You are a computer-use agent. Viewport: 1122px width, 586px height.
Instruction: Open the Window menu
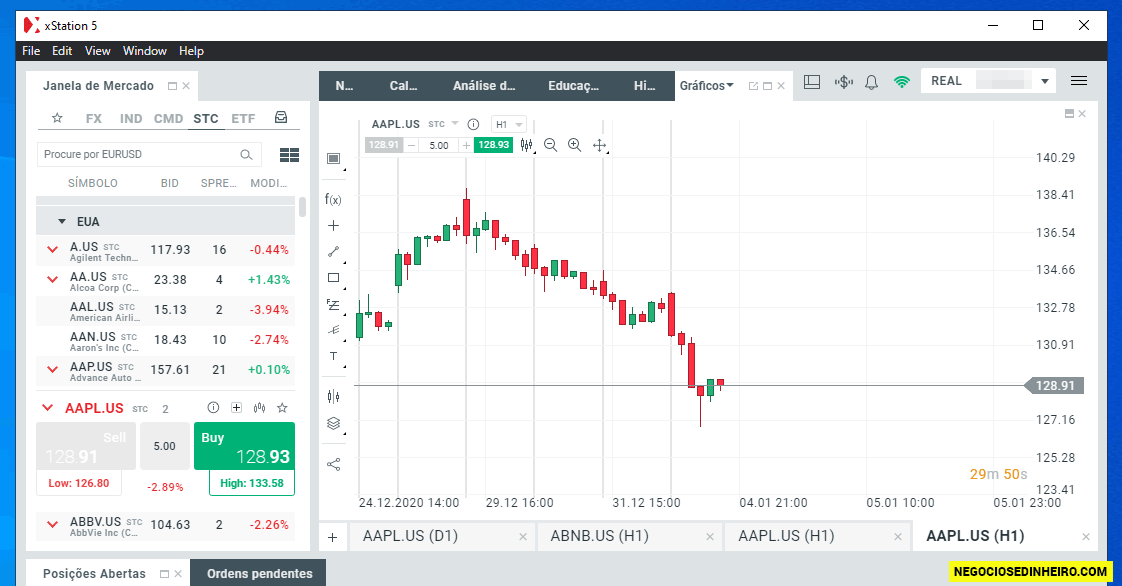click(x=145, y=51)
